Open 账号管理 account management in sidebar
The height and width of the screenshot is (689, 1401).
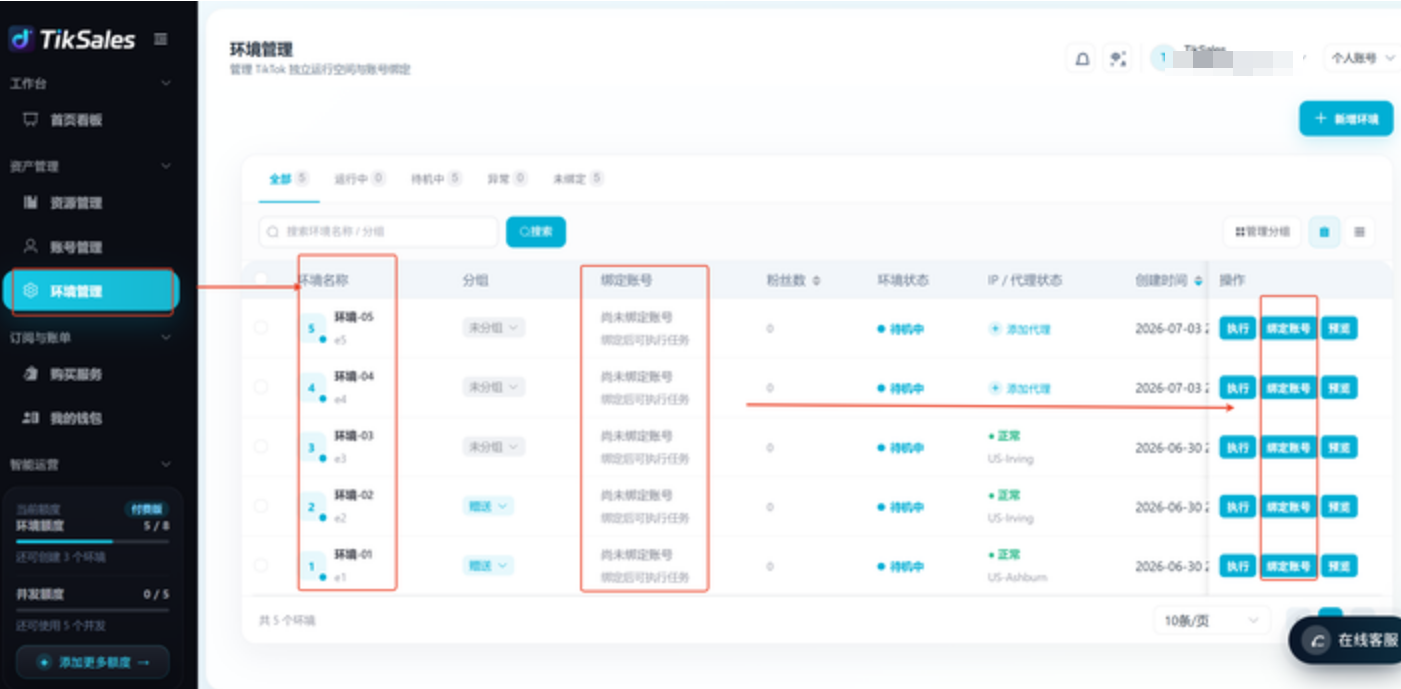coord(76,247)
